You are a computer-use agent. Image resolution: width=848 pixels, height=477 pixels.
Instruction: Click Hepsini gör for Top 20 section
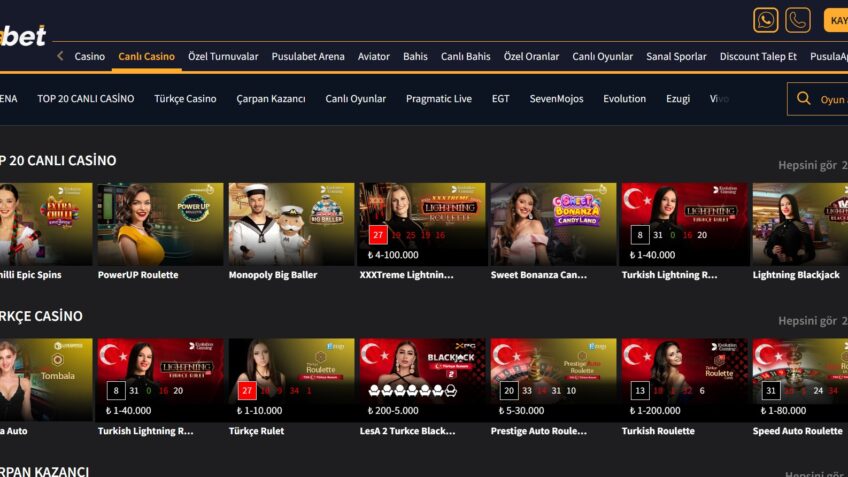click(x=807, y=165)
